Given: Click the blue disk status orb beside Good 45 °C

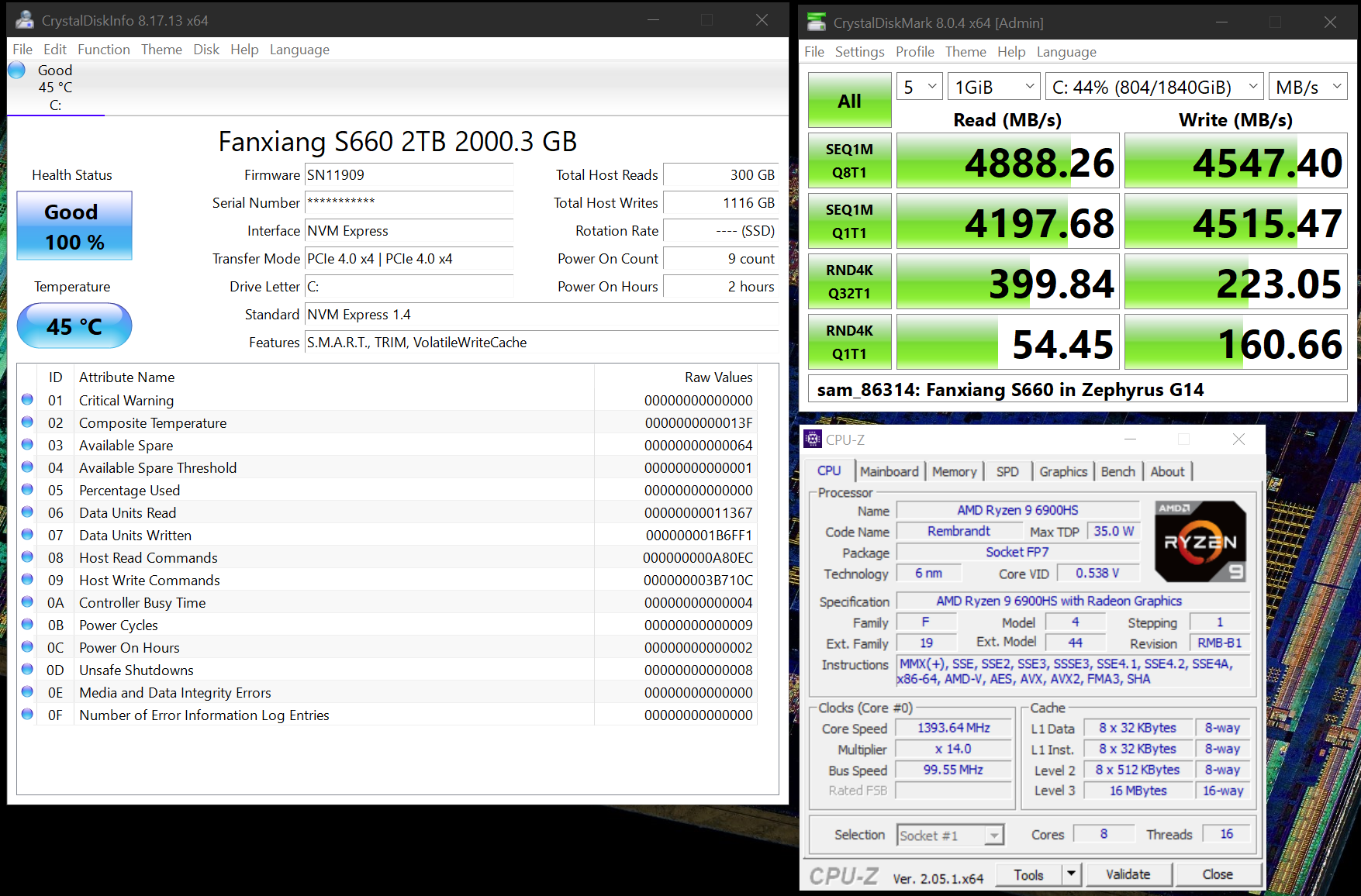Looking at the screenshot, I should point(17,71).
